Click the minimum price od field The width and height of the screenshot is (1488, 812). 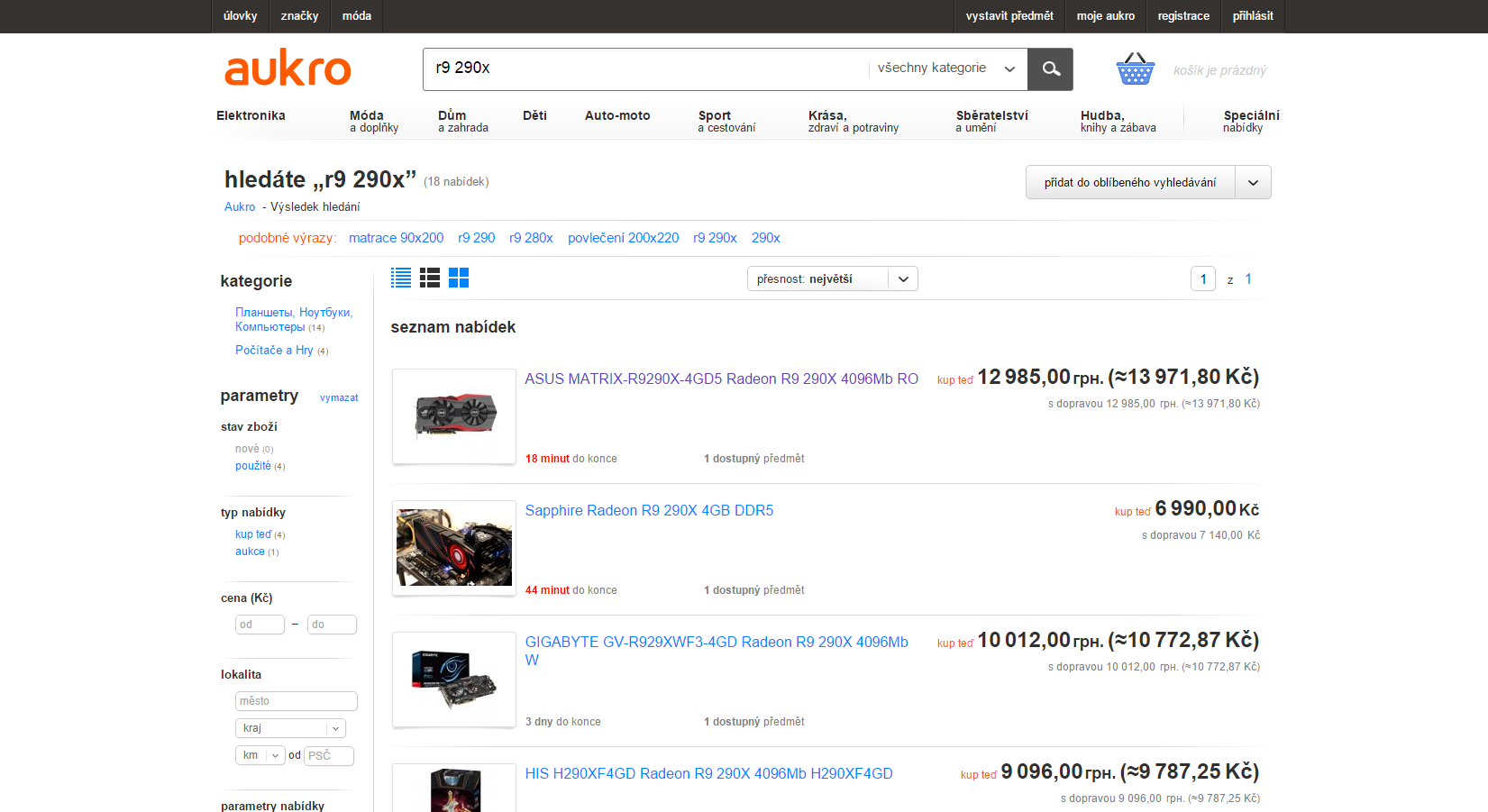[260, 625]
